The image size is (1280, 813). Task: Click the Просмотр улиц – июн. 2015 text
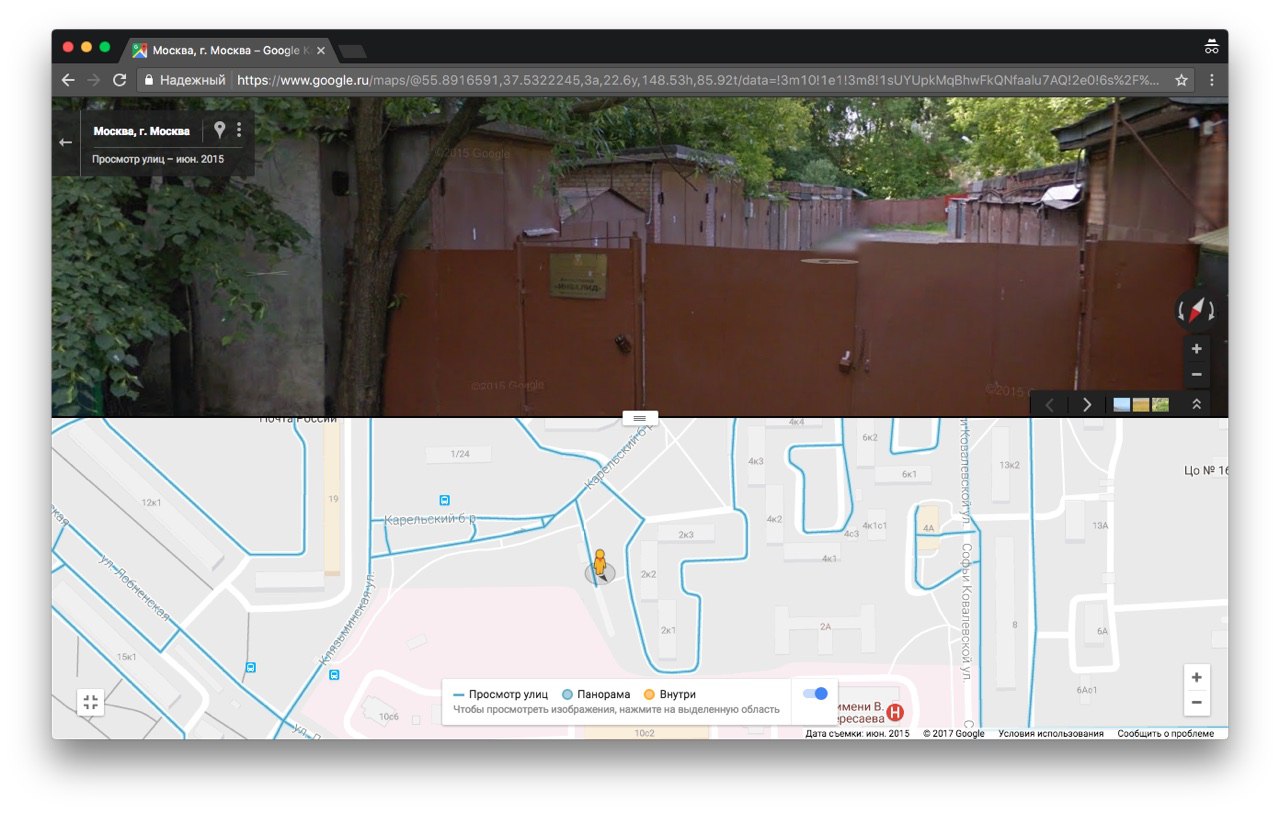click(158, 159)
